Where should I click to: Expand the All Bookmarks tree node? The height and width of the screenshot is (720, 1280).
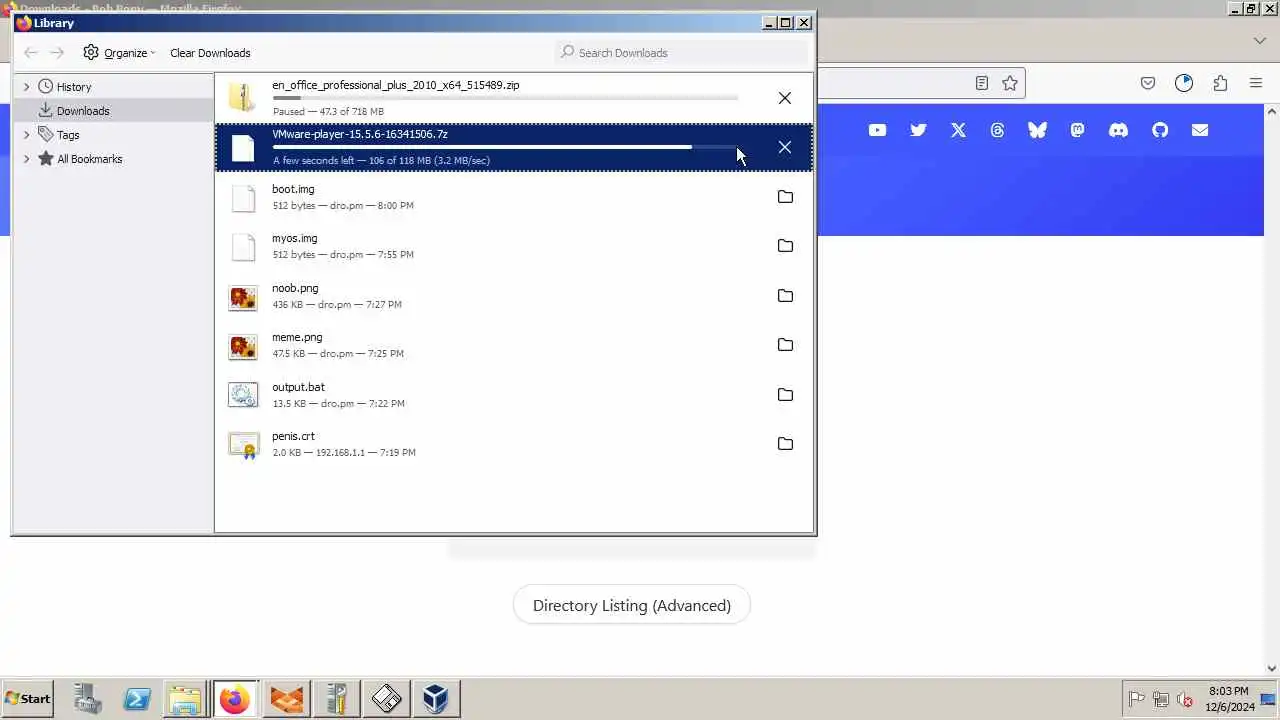tap(27, 159)
